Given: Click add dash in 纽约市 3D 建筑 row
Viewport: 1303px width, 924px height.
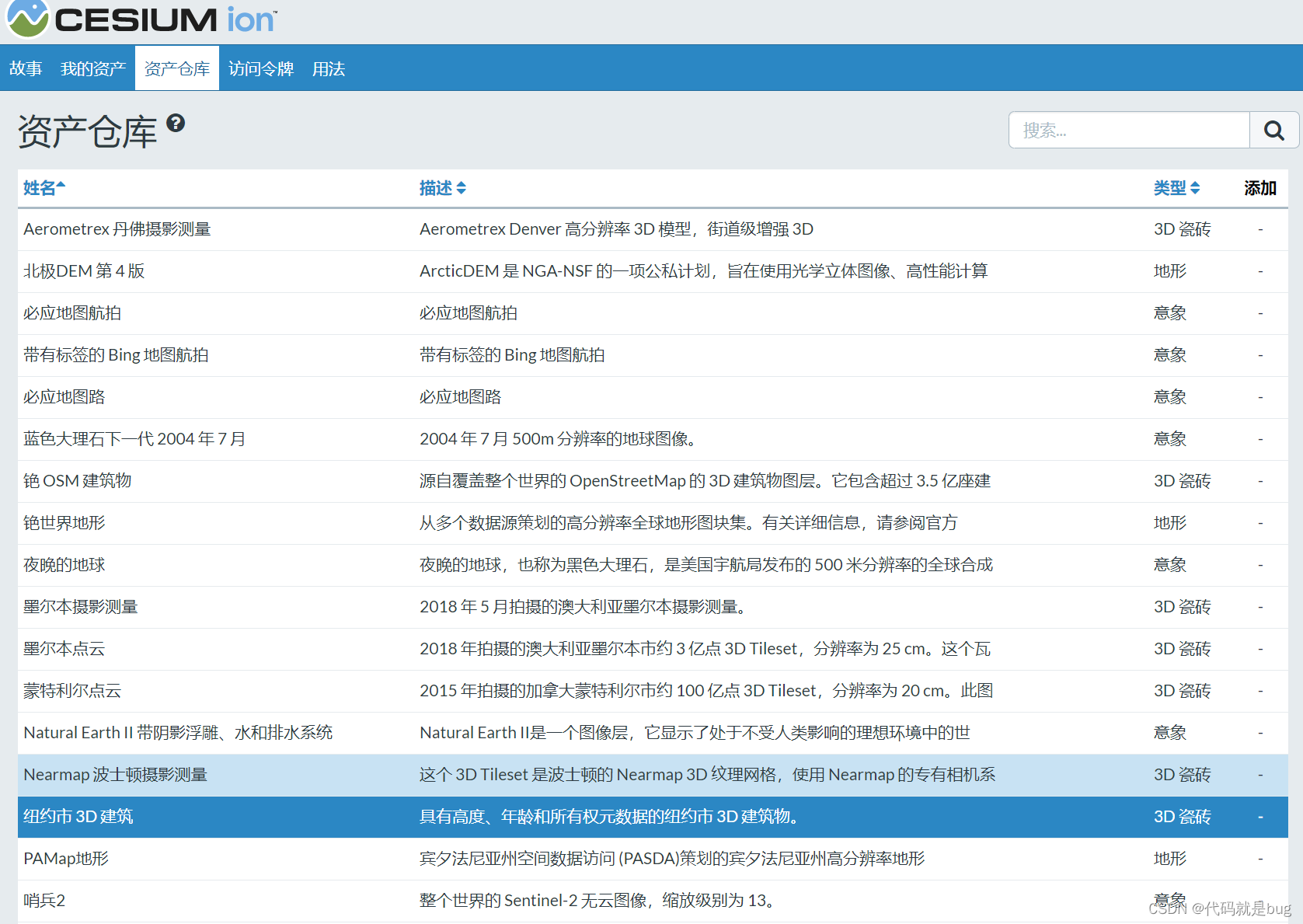Looking at the screenshot, I should tap(1260, 817).
